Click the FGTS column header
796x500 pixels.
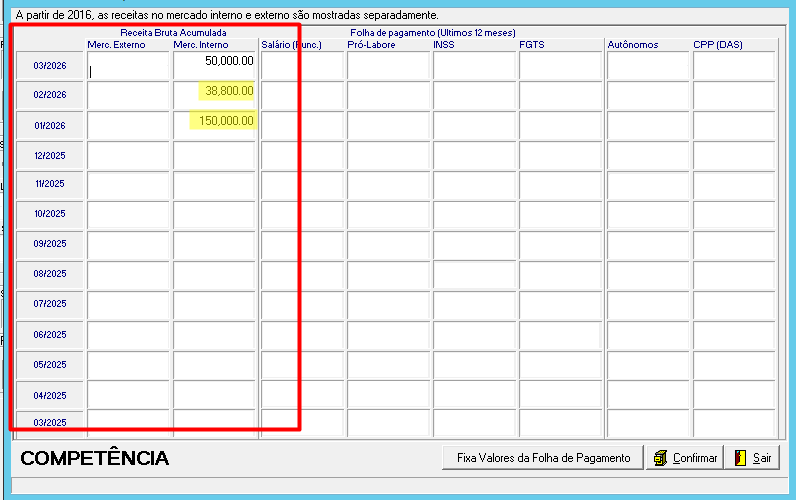[532, 45]
